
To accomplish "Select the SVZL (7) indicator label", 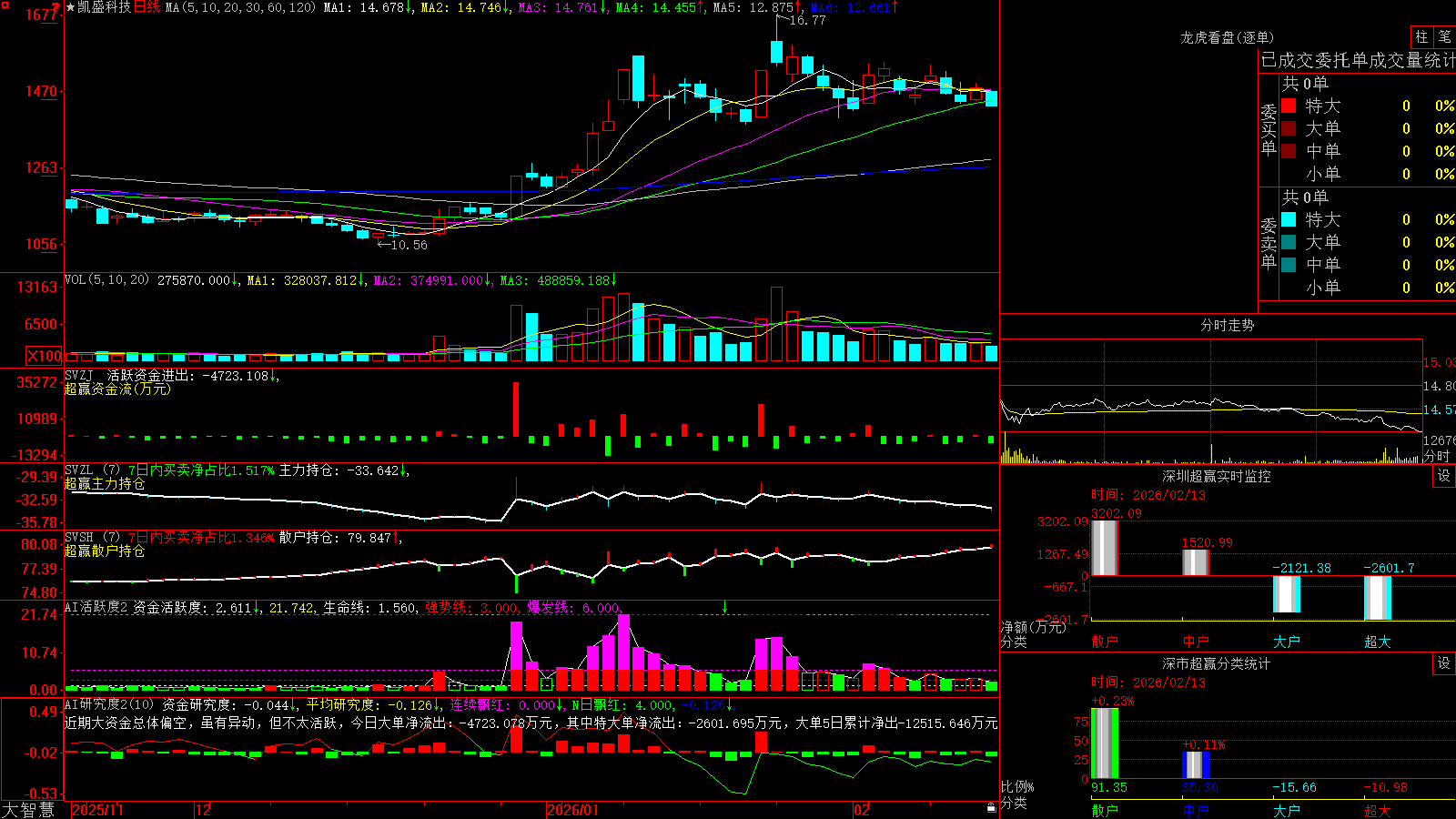I will [92, 470].
